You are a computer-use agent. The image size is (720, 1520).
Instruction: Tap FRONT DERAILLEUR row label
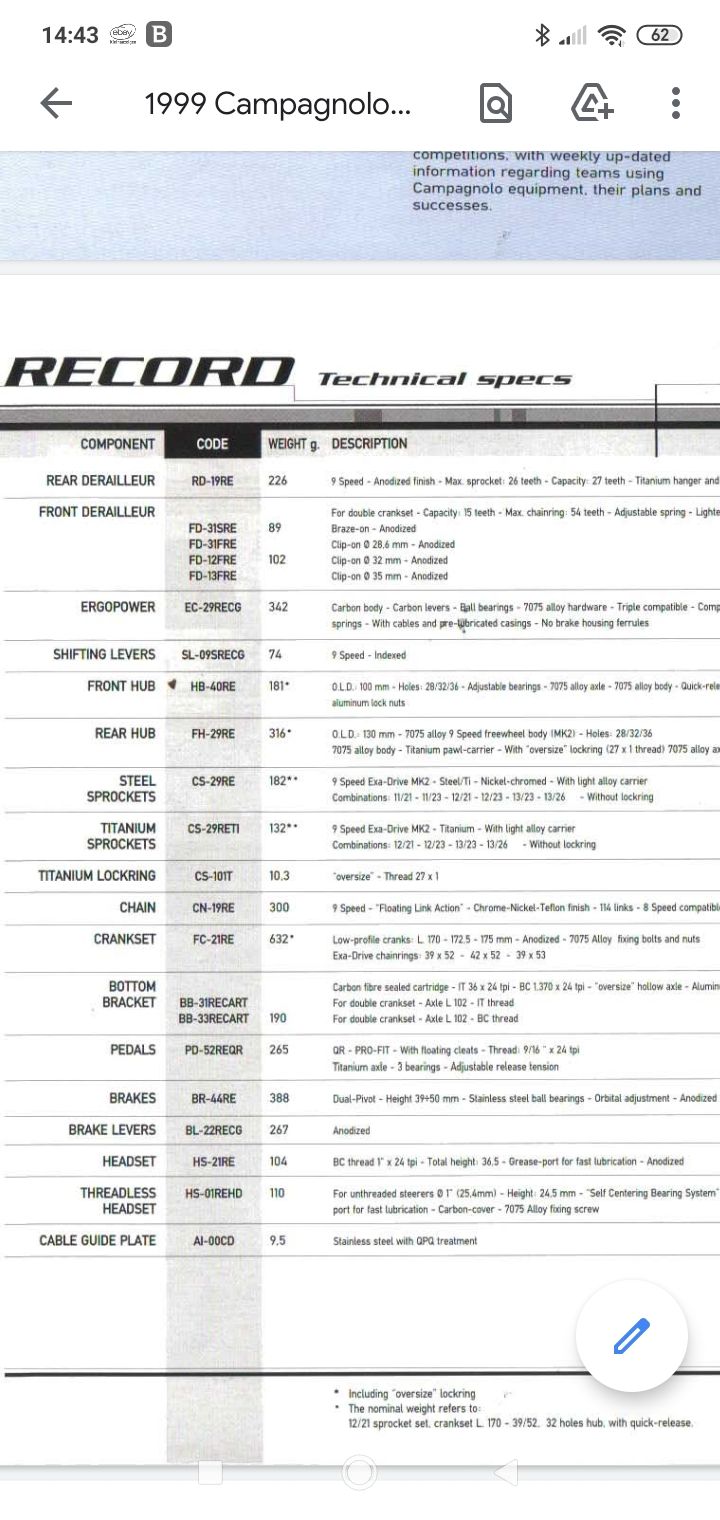[x=97, y=512]
